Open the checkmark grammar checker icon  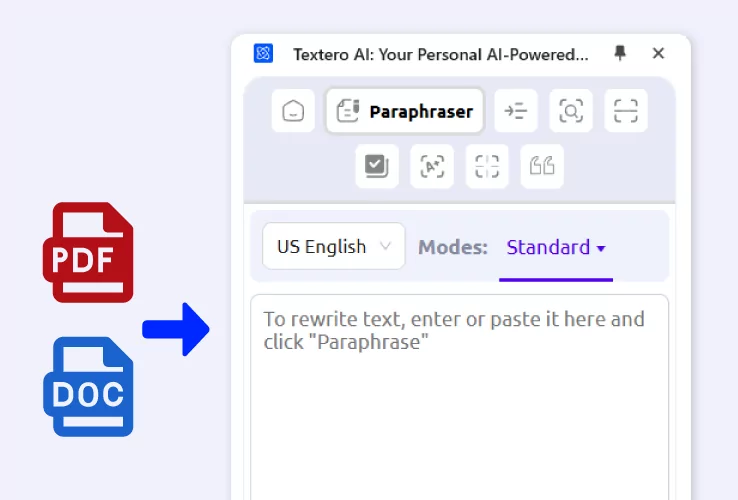coord(377,166)
